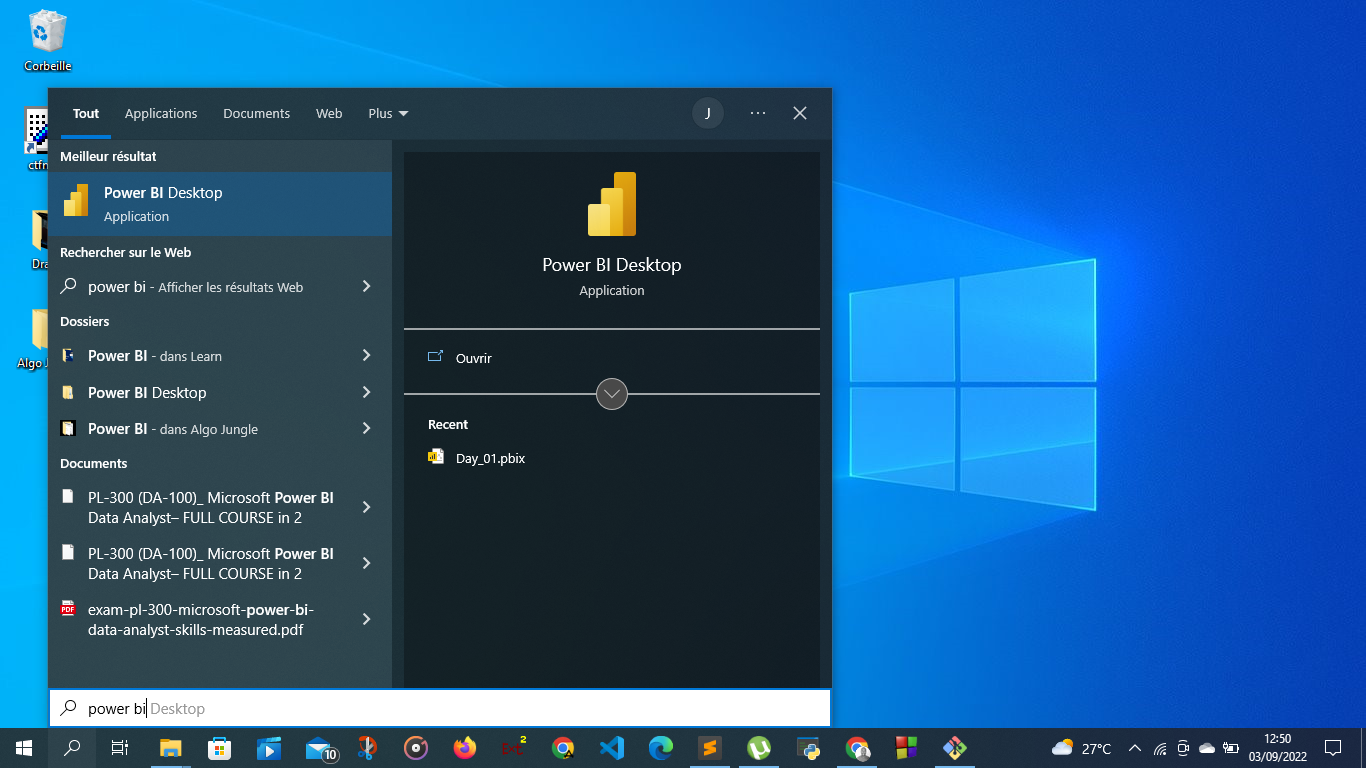Expand Power BI dans Learn folder arrow
The height and width of the screenshot is (768, 1366).
(x=366, y=355)
